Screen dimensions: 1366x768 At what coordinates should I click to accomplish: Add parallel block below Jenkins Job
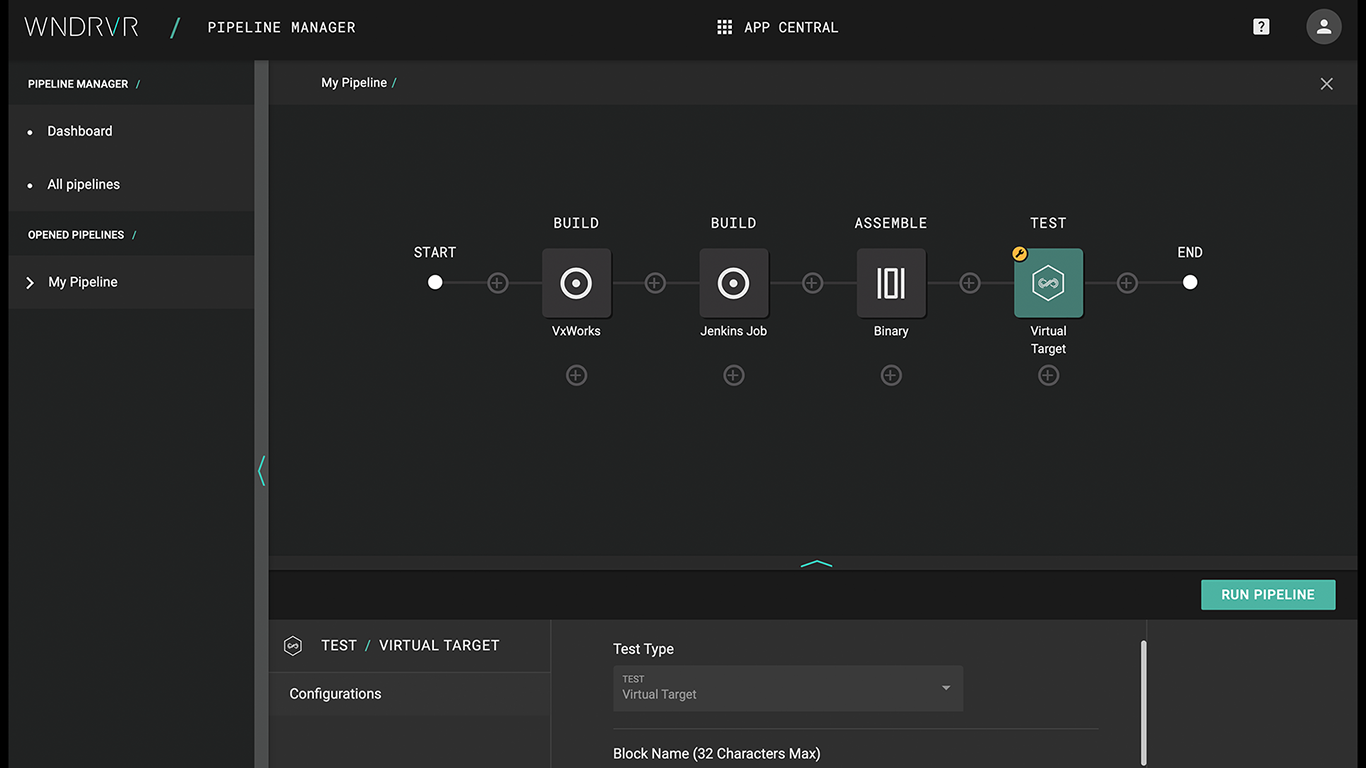734,375
